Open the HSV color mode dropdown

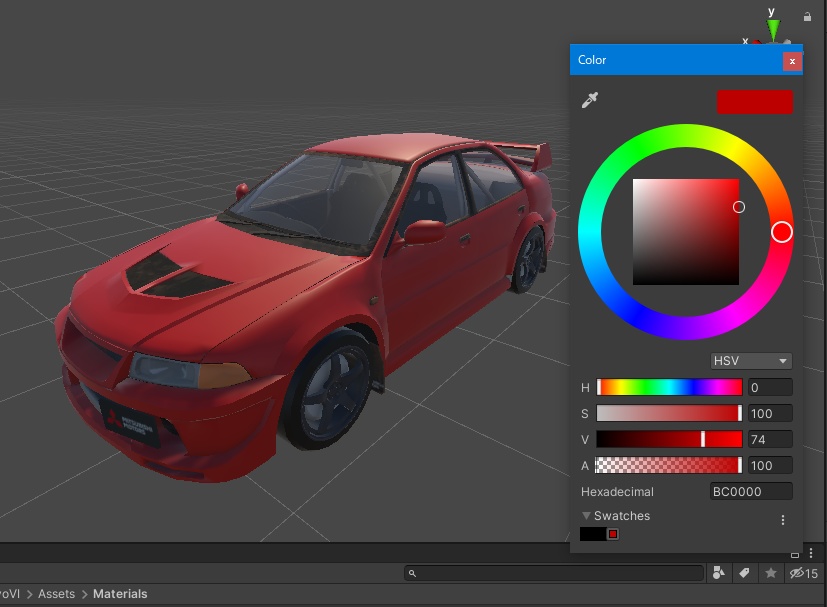click(x=751, y=360)
